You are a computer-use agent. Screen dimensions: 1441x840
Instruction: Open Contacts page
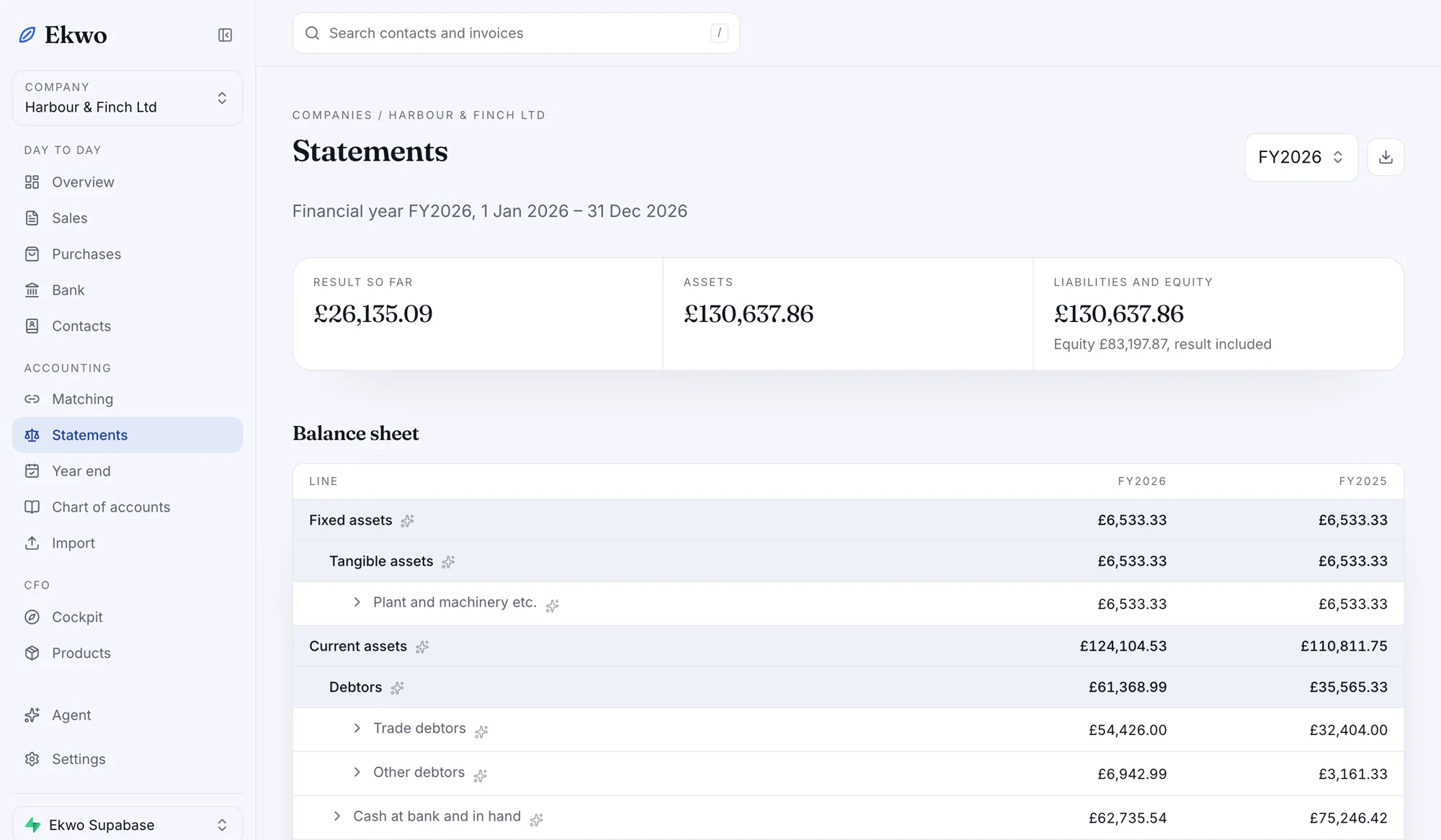click(x=128, y=326)
